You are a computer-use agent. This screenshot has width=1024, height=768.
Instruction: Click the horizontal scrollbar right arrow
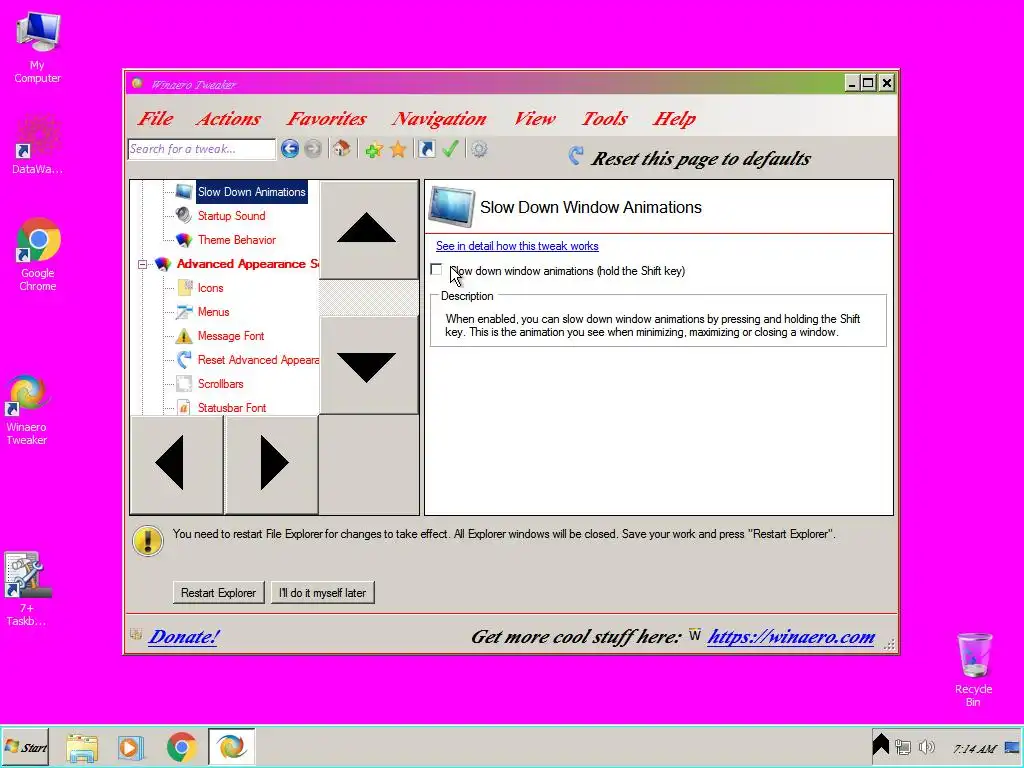[x=272, y=464]
